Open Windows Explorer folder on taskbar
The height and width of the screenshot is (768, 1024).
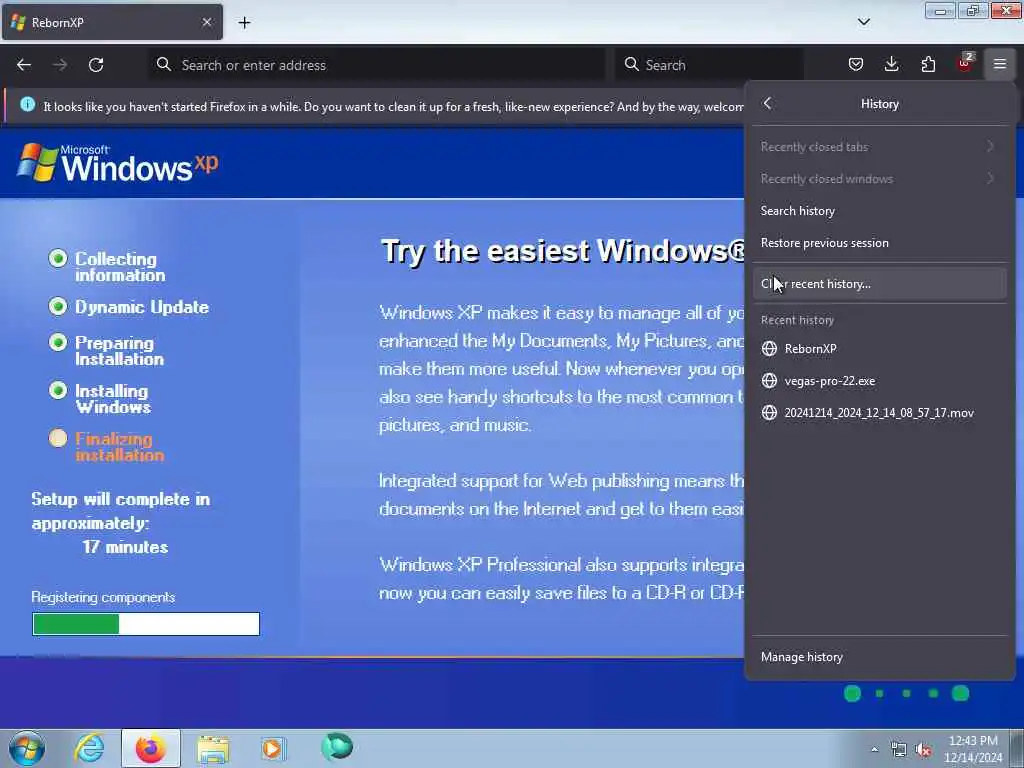(x=213, y=749)
